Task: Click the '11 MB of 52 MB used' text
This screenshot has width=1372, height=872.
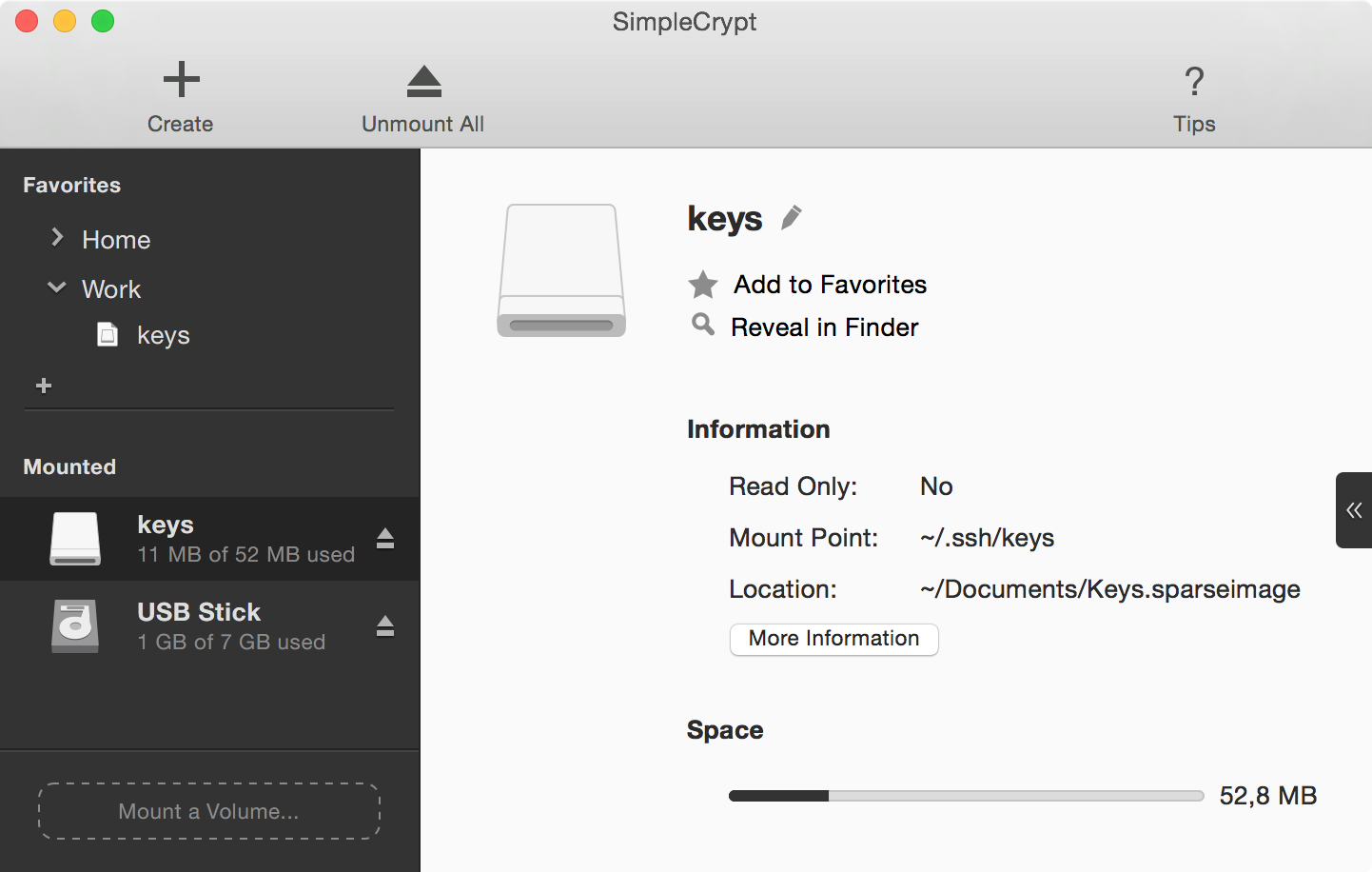Action: point(246,554)
